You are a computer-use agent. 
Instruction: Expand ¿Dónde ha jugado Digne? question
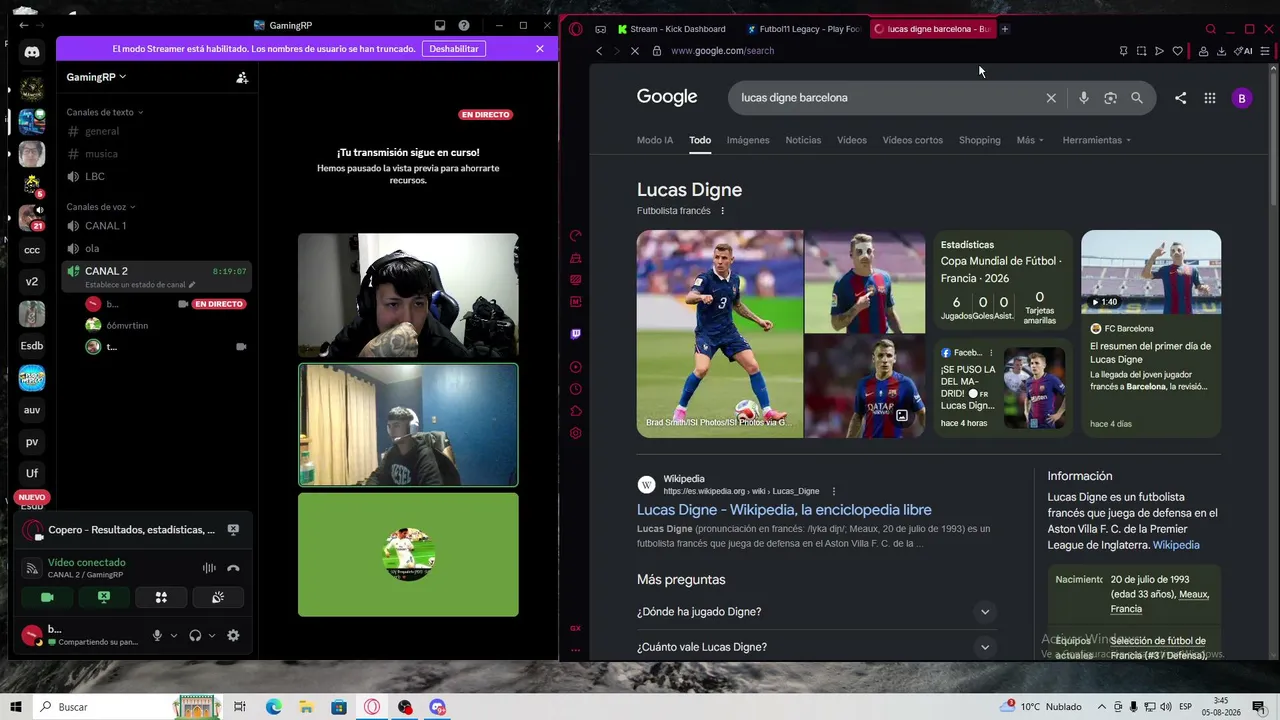817,612
